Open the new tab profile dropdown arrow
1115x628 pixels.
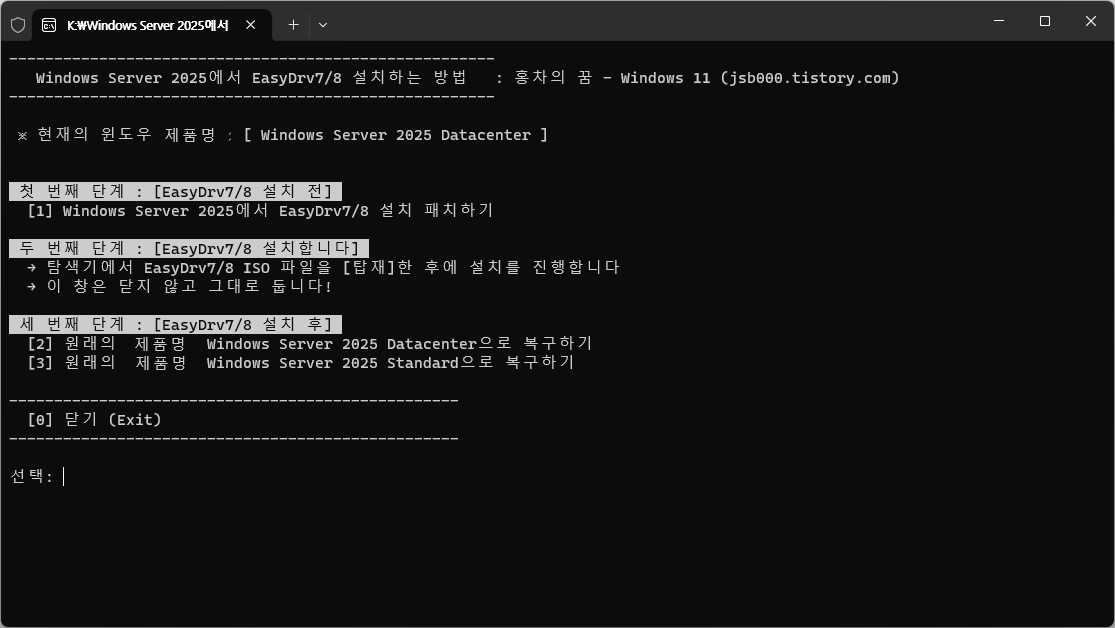[323, 25]
